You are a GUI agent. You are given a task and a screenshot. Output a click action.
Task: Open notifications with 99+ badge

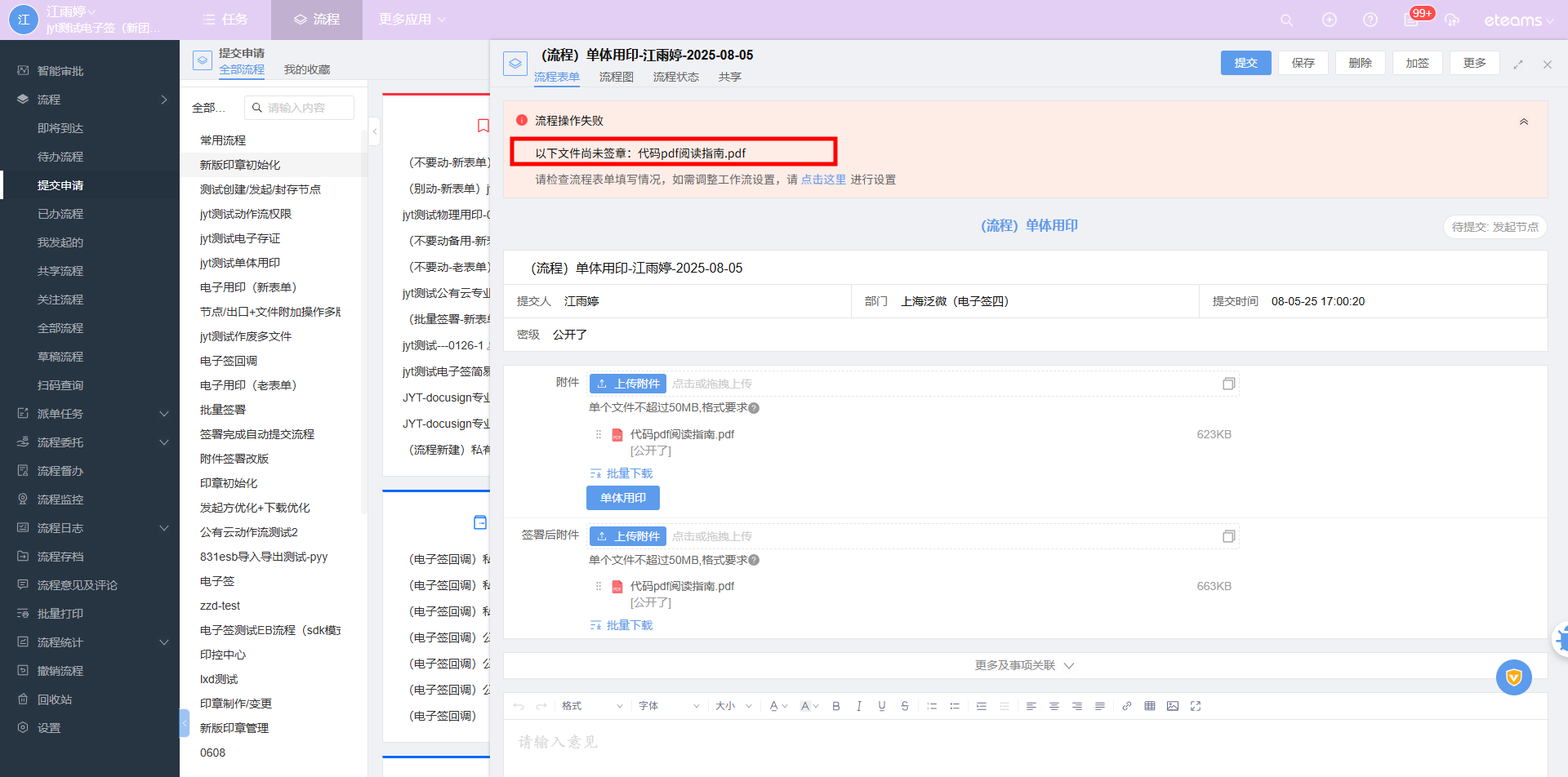tap(1412, 20)
